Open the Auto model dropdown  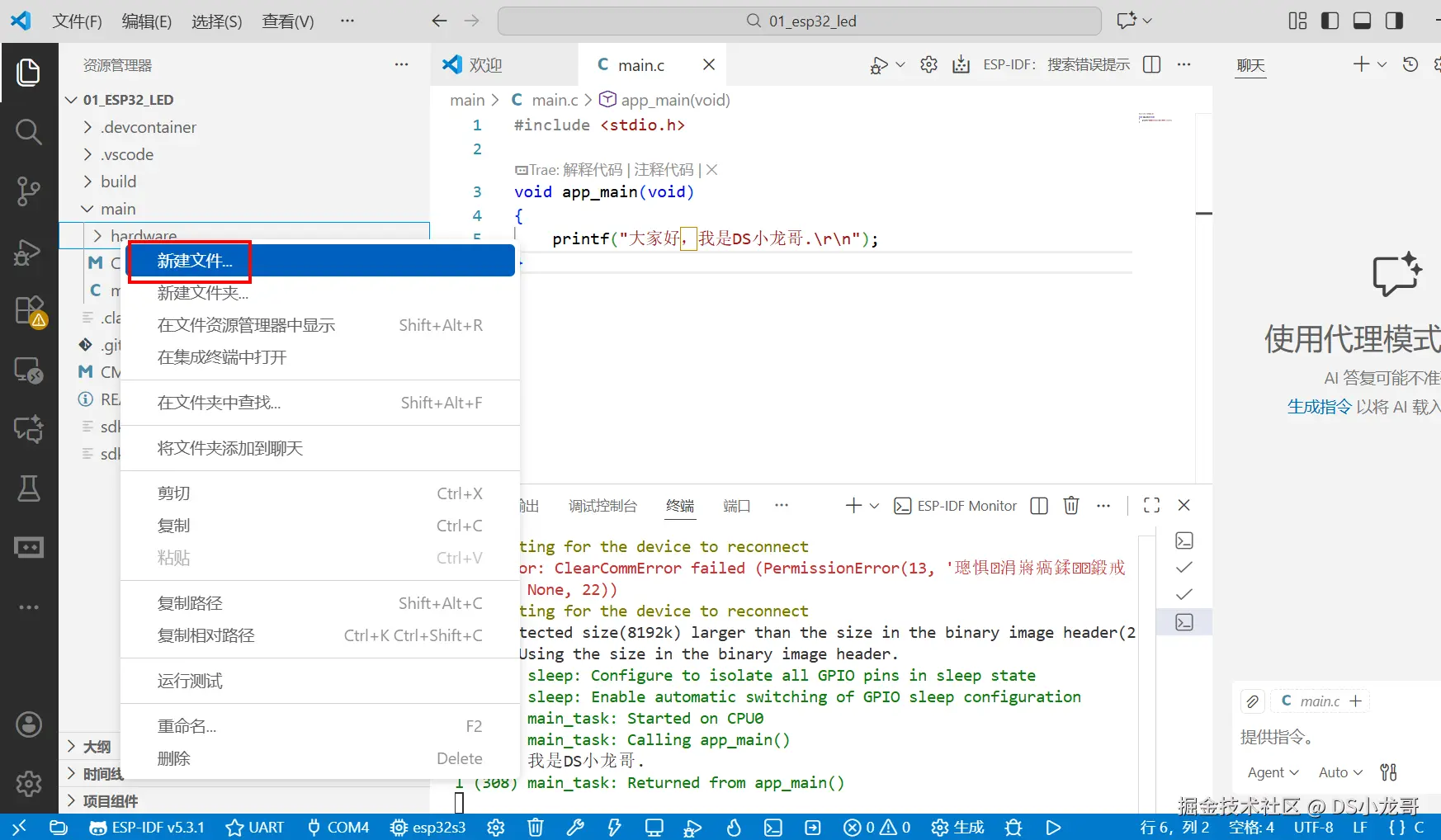(1340, 772)
